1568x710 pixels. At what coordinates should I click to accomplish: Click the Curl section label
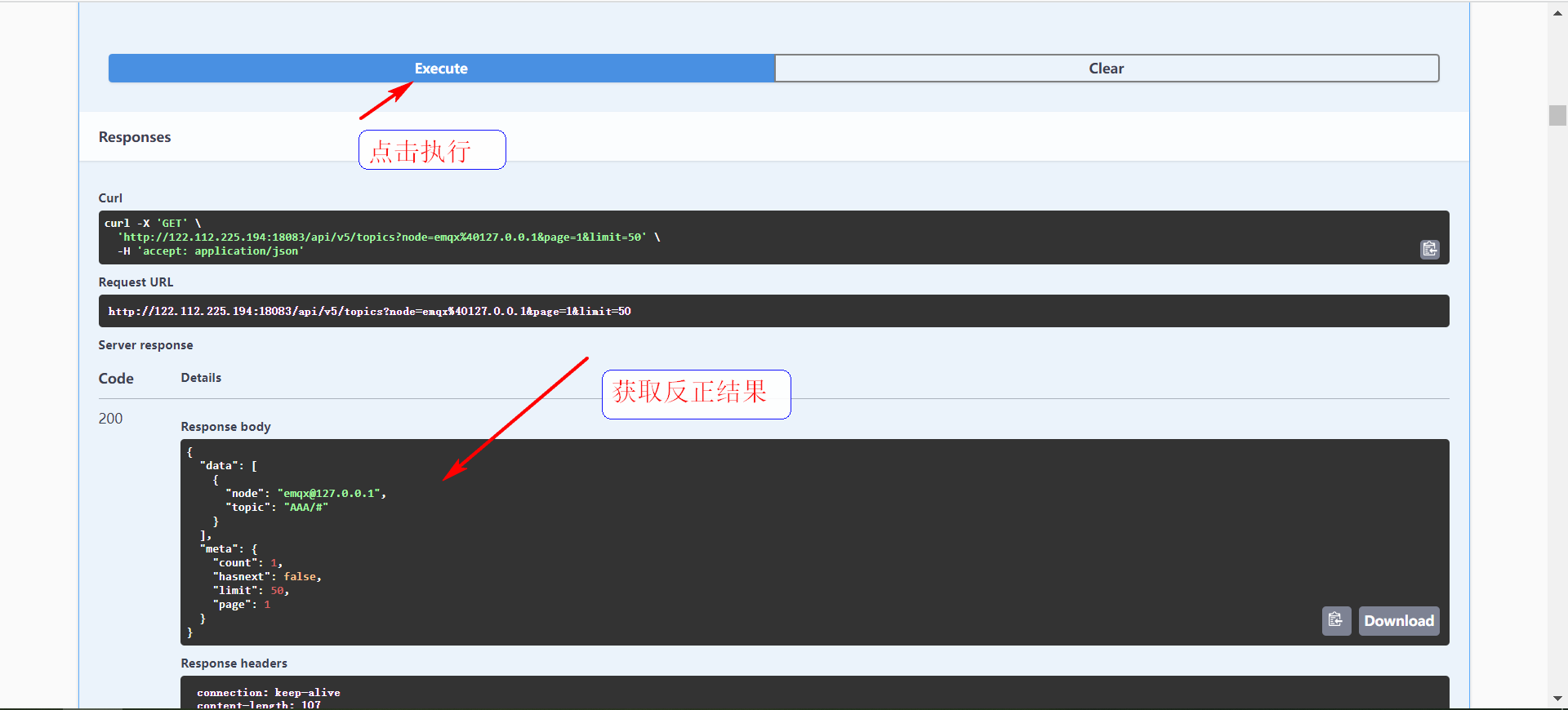click(110, 198)
